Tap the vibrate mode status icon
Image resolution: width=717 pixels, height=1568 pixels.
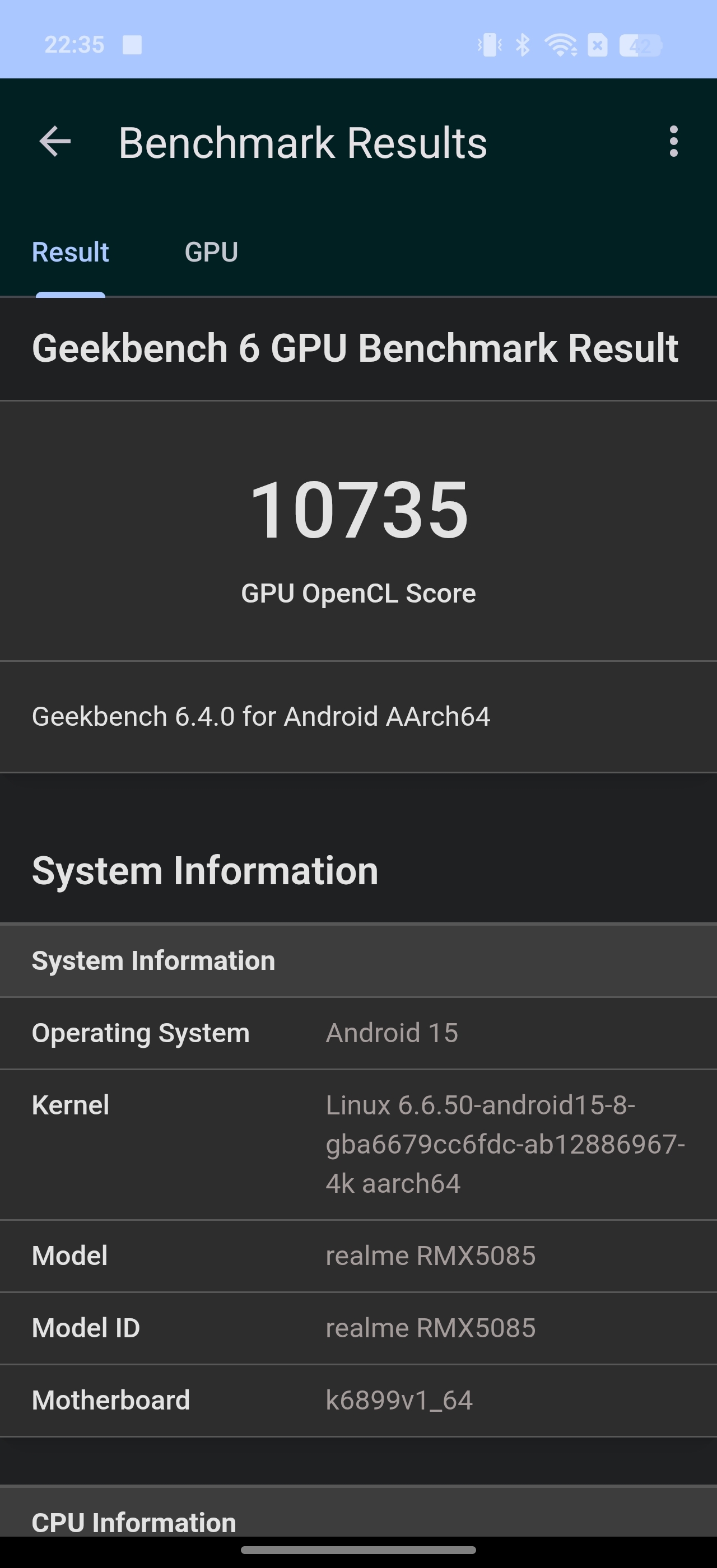[x=490, y=45]
